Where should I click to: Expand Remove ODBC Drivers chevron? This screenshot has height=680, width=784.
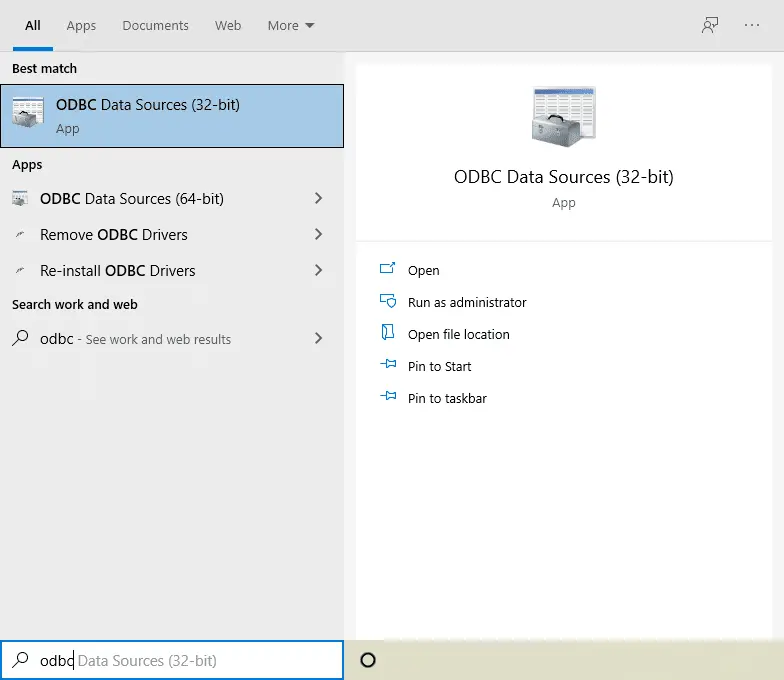pos(318,234)
